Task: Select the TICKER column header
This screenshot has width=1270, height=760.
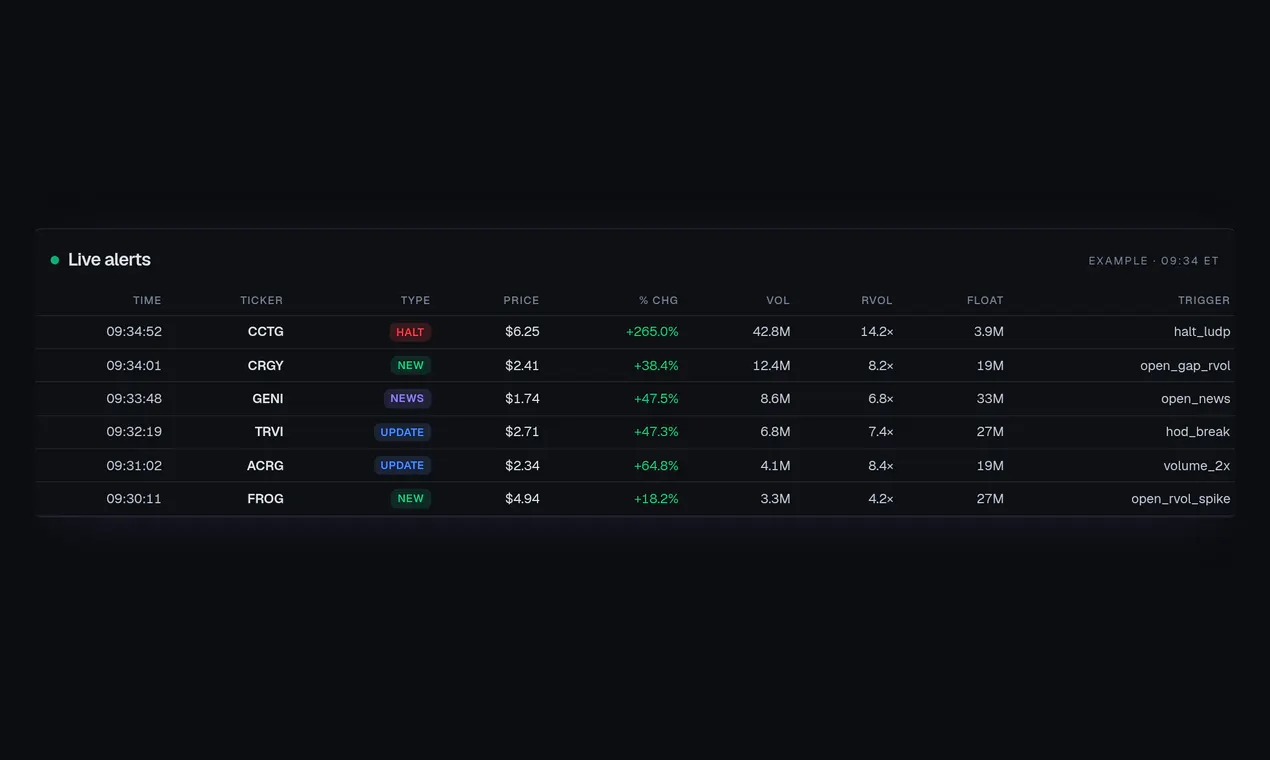Action: click(262, 300)
